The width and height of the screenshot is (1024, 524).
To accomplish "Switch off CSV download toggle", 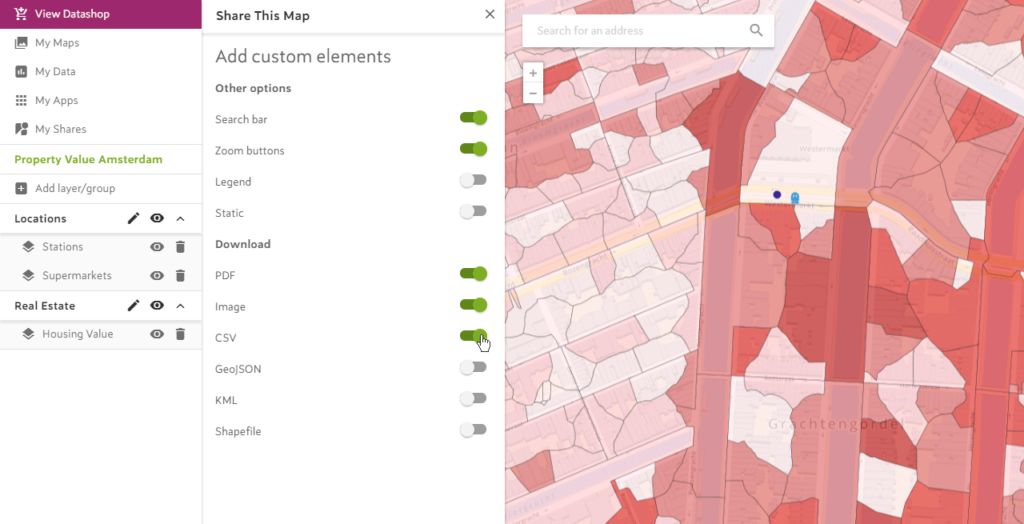I will [473, 336].
